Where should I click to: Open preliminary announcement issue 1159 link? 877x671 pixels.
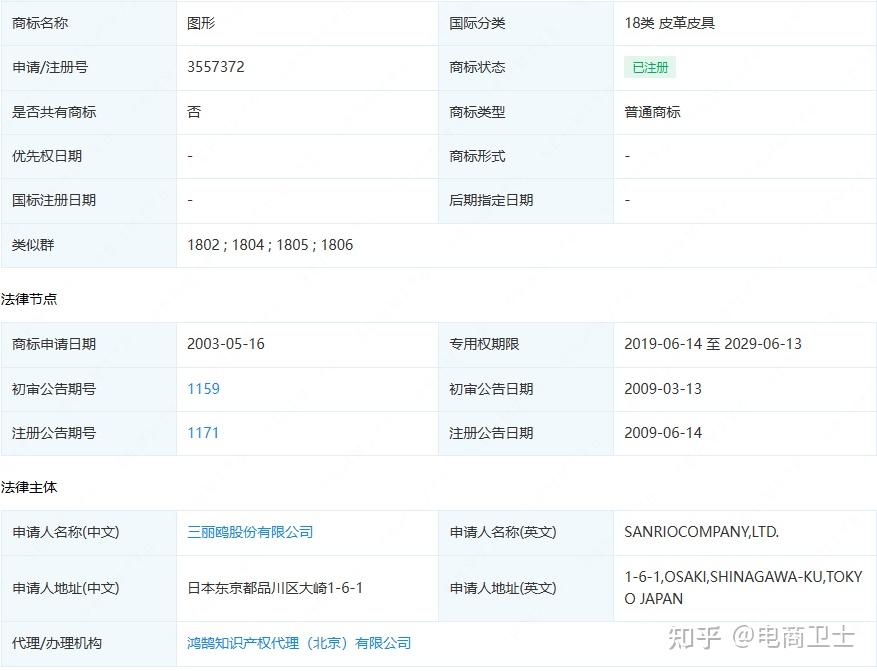203,389
